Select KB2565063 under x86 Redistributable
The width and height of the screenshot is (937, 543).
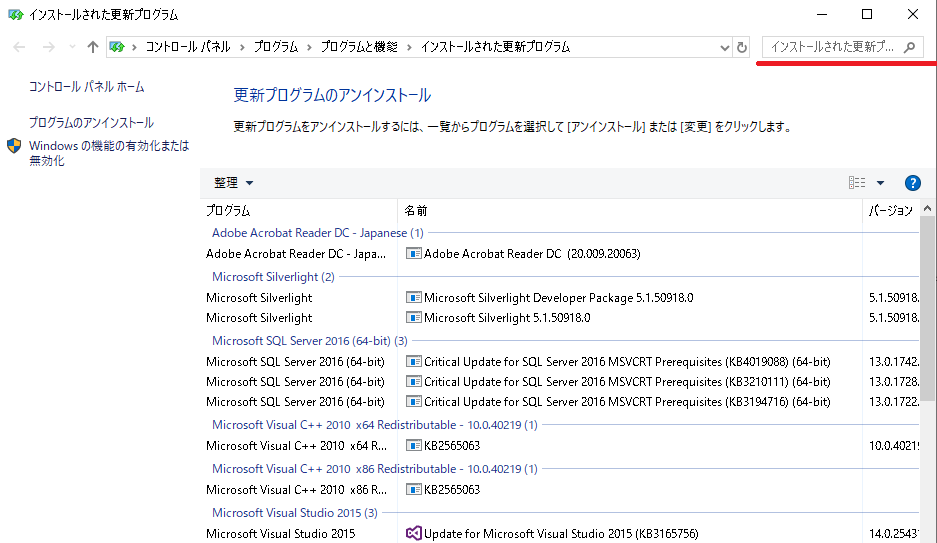[452, 489]
